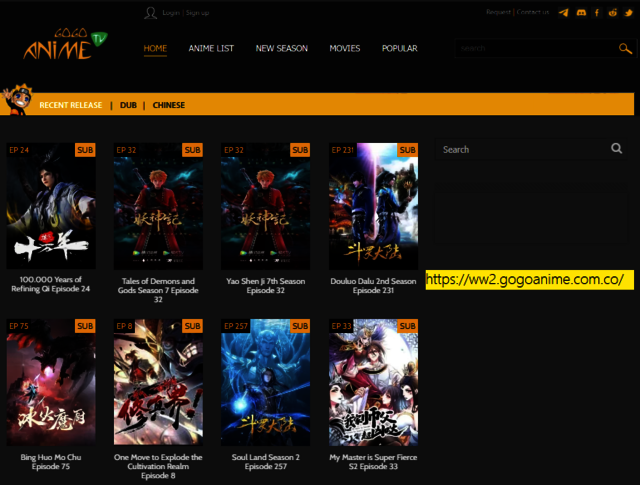Switch to the CHINESE tab
Screen dimensions: 640x485
pyautogui.click(x=169, y=105)
